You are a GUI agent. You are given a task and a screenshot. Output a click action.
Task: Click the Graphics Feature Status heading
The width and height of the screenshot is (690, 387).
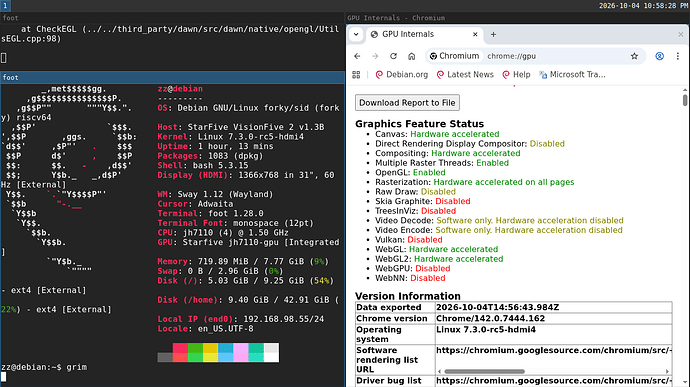(419, 124)
